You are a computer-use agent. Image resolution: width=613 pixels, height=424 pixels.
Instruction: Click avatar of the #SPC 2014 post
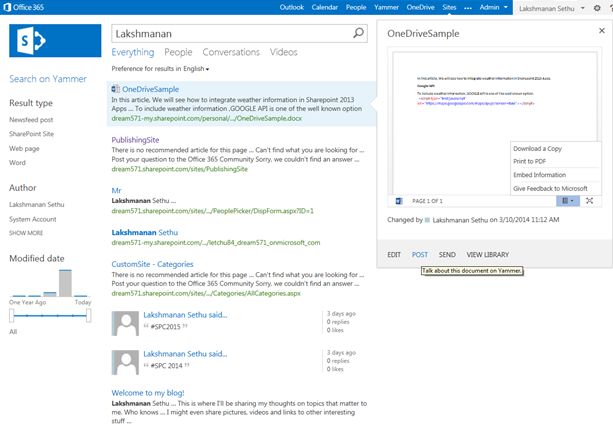click(x=125, y=363)
